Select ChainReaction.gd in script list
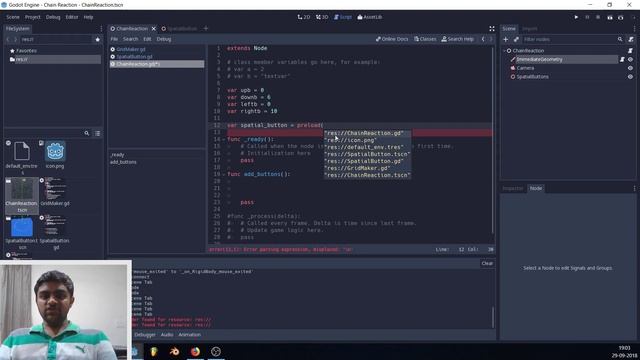This screenshot has height=360, width=640. coord(157,64)
